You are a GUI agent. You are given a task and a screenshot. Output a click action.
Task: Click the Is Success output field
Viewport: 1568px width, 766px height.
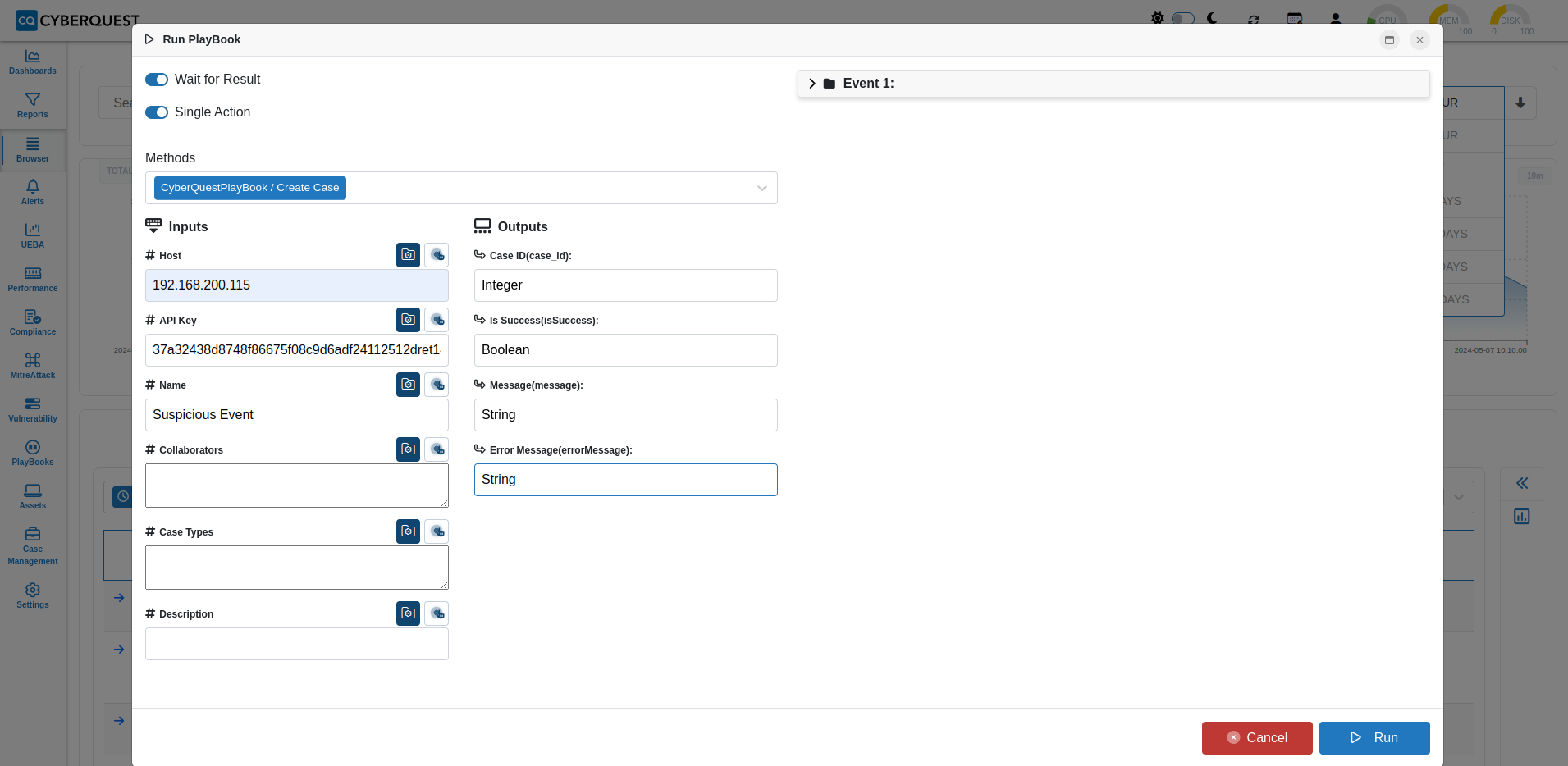(x=626, y=350)
